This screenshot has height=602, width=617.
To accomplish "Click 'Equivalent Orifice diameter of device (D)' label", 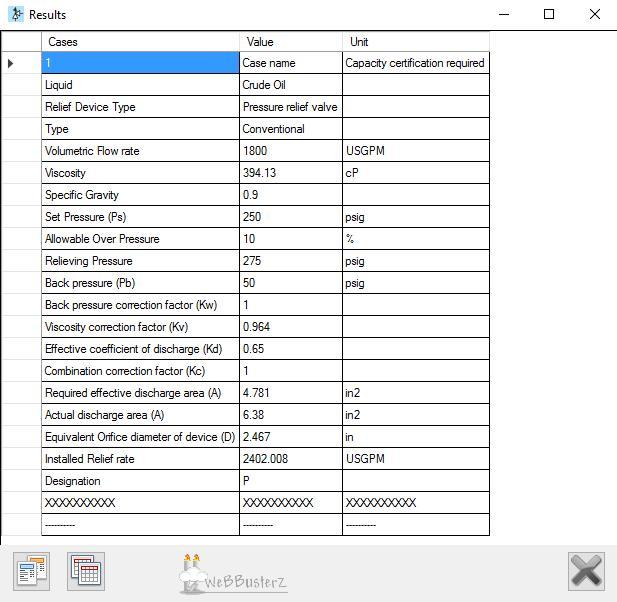I will (x=140, y=437).
